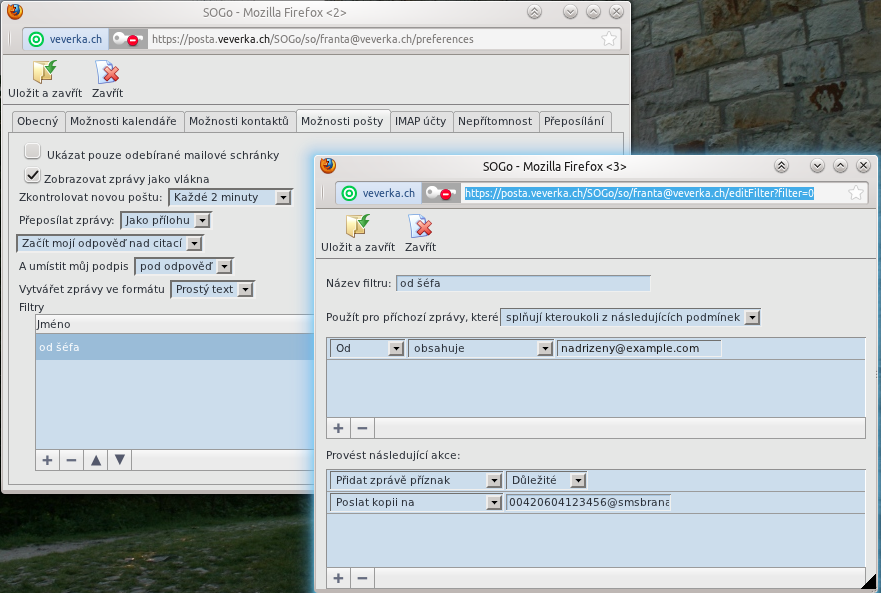The image size is (881, 593).
Task: Toggle Zobrazovat zprávy jako vlákna checkbox
Action: pyautogui.click(x=33, y=176)
